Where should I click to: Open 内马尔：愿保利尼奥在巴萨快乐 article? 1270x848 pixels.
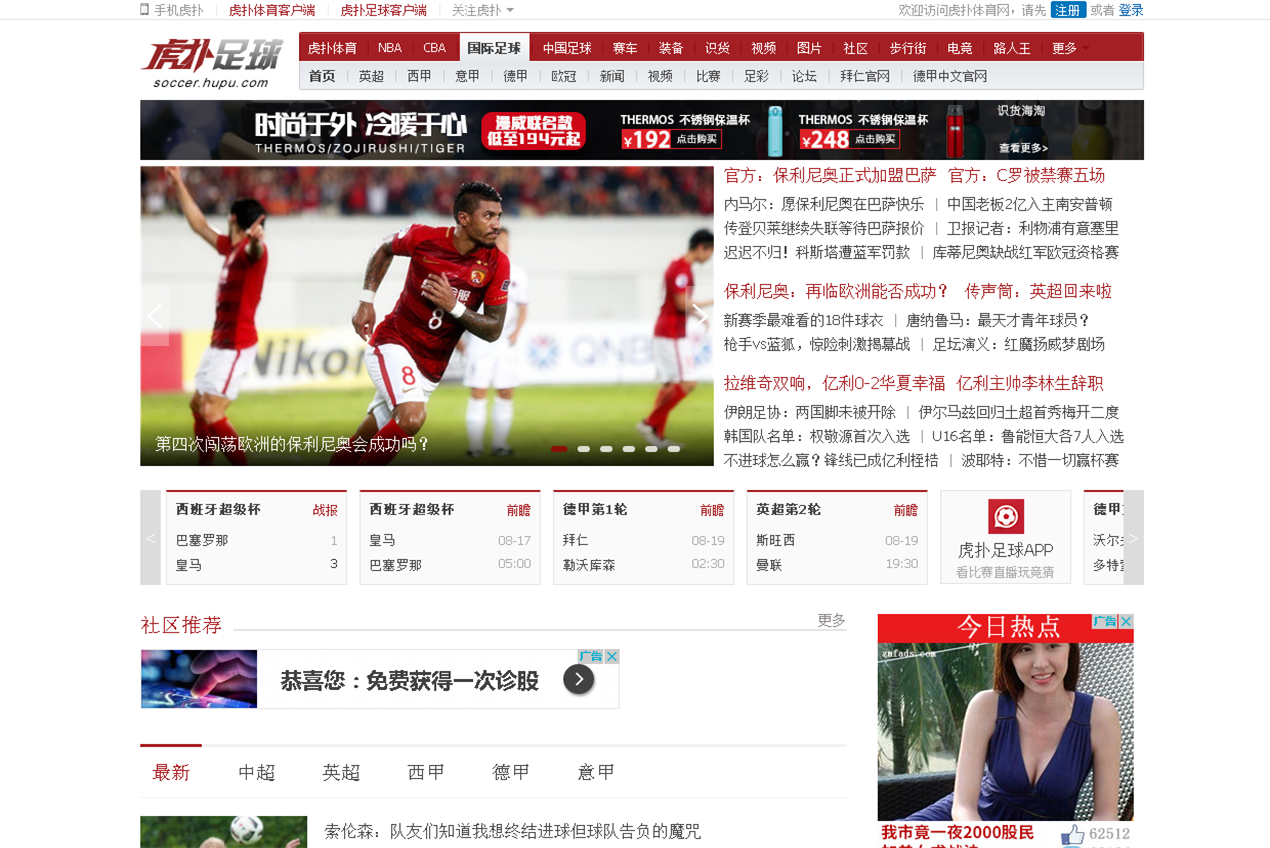pos(824,205)
